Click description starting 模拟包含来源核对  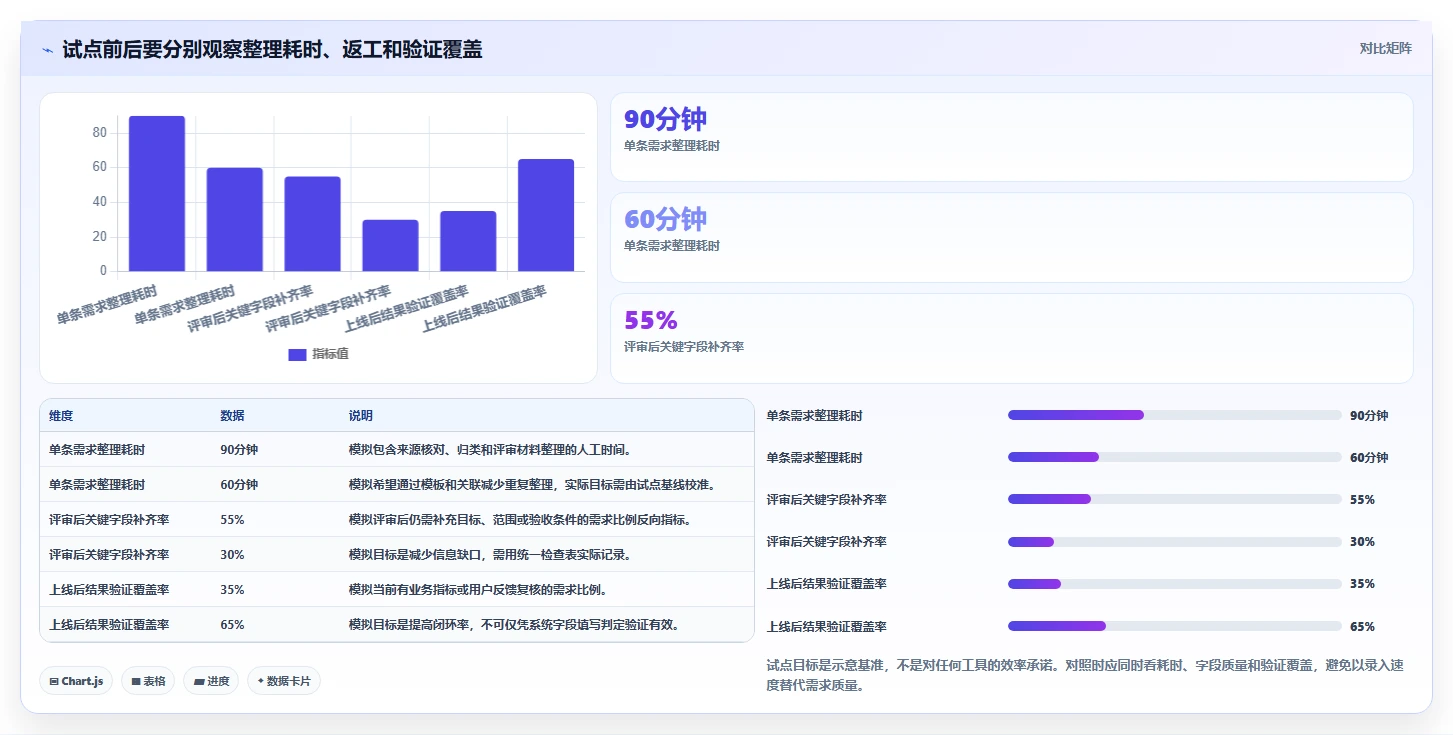point(490,450)
